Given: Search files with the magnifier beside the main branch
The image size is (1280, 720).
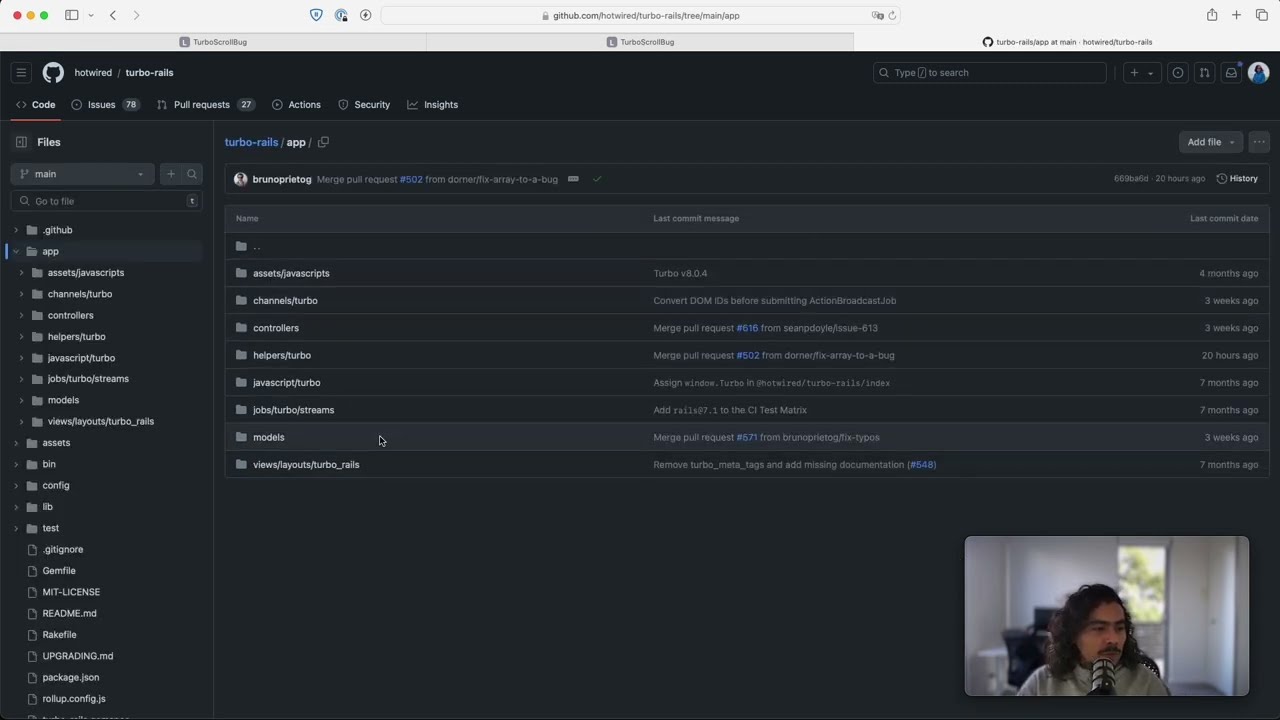Looking at the screenshot, I should [192, 174].
